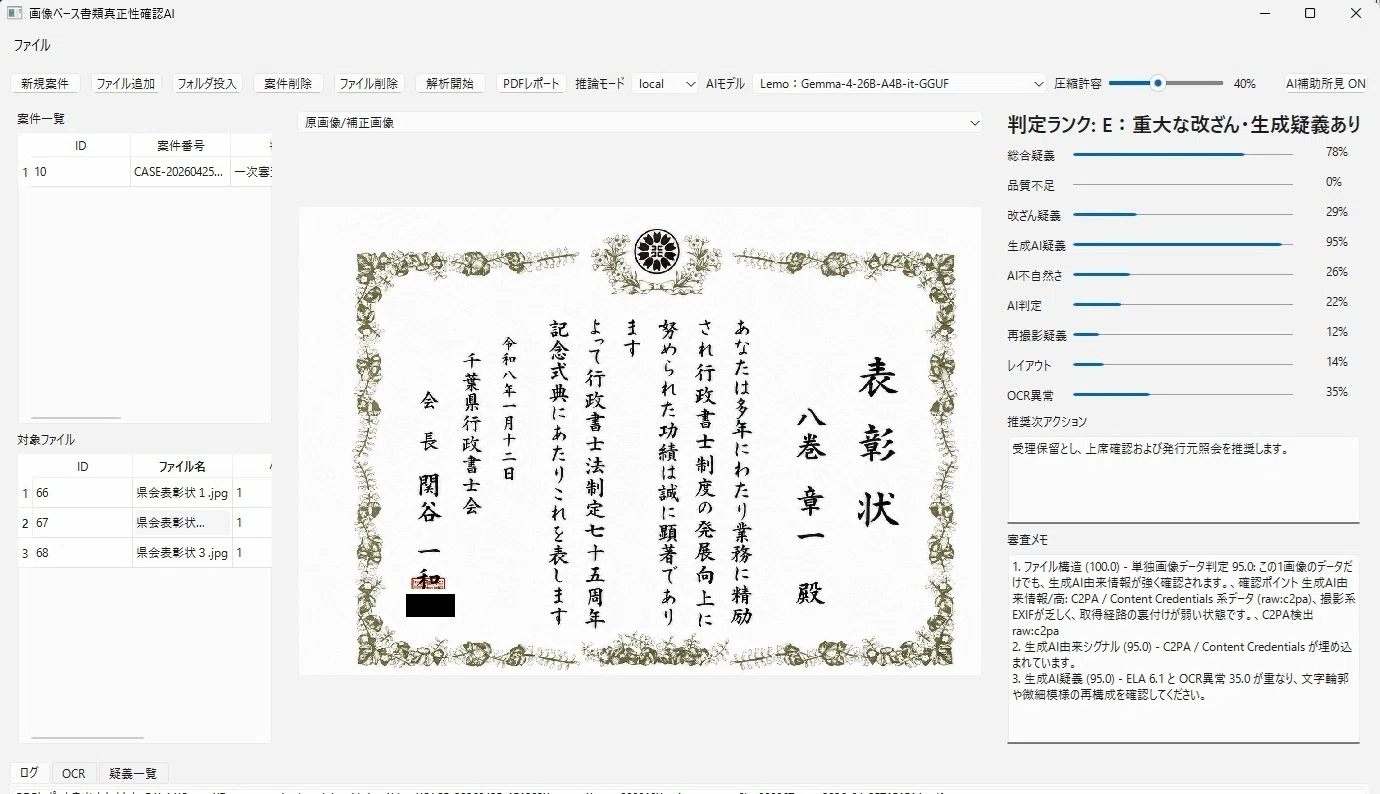
Task: Click the AI不自然さ score bar
Action: [1182, 274]
